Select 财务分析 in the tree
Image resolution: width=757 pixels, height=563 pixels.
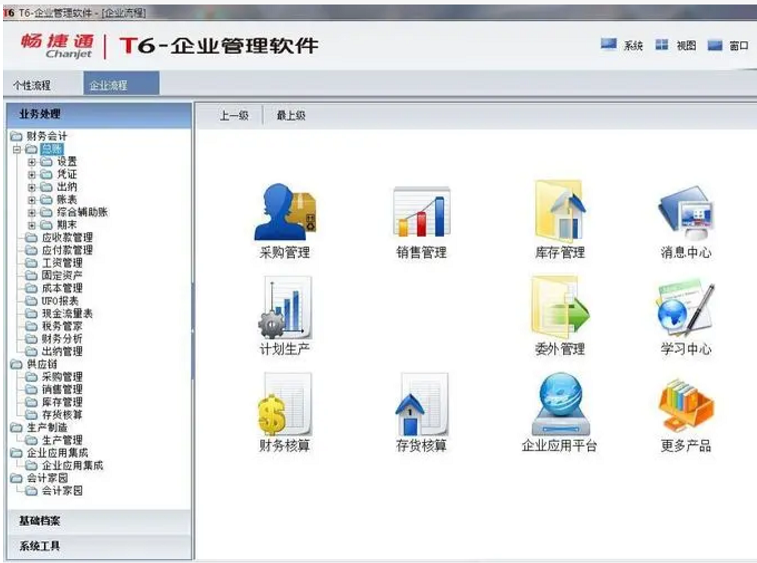coord(62,338)
